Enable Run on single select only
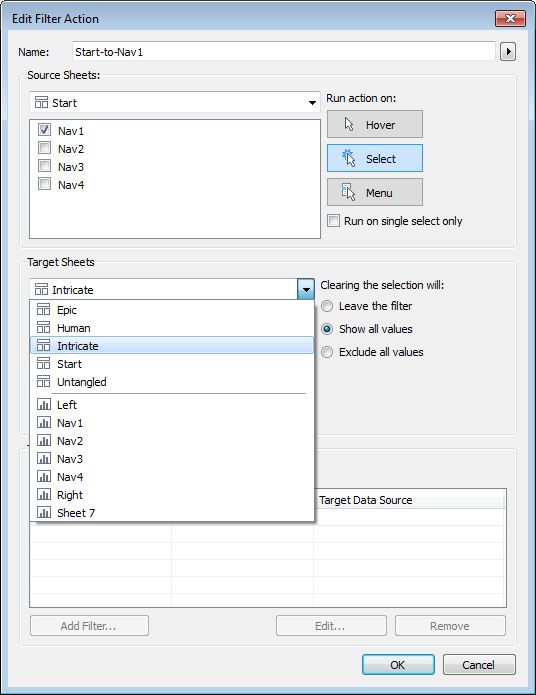The height and width of the screenshot is (695, 536). [333, 220]
